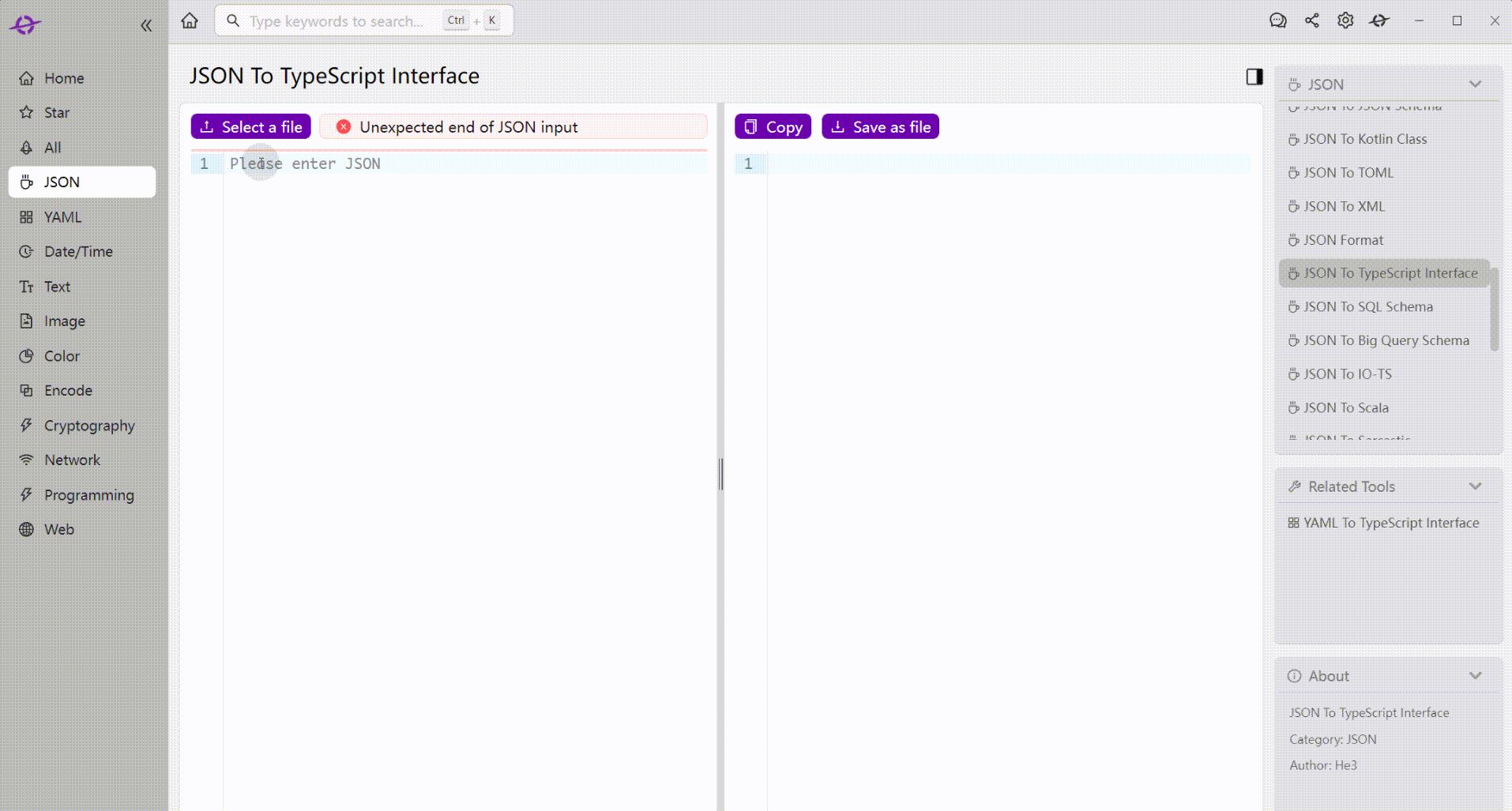Open Star favorites in sidebar
1512x811 pixels.
(x=82, y=113)
